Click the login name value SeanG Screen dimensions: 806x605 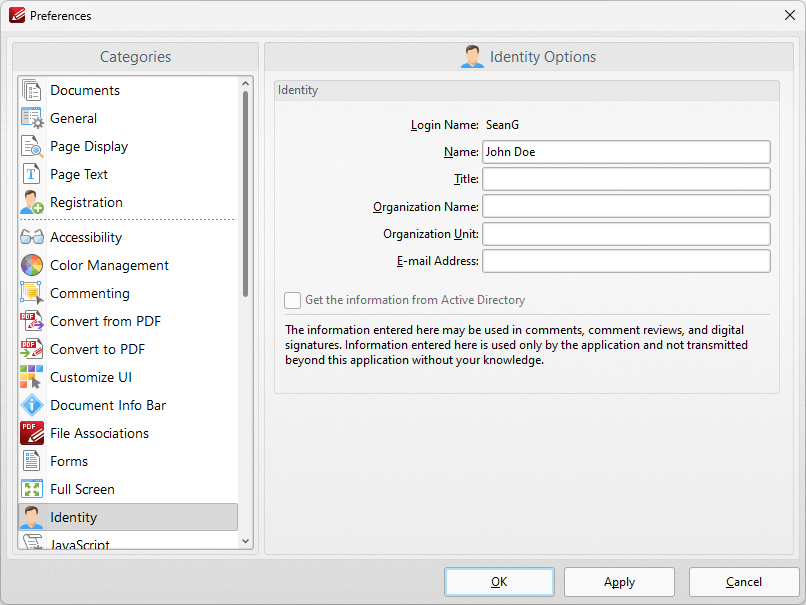pyautogui.click(x=502, y=125)
